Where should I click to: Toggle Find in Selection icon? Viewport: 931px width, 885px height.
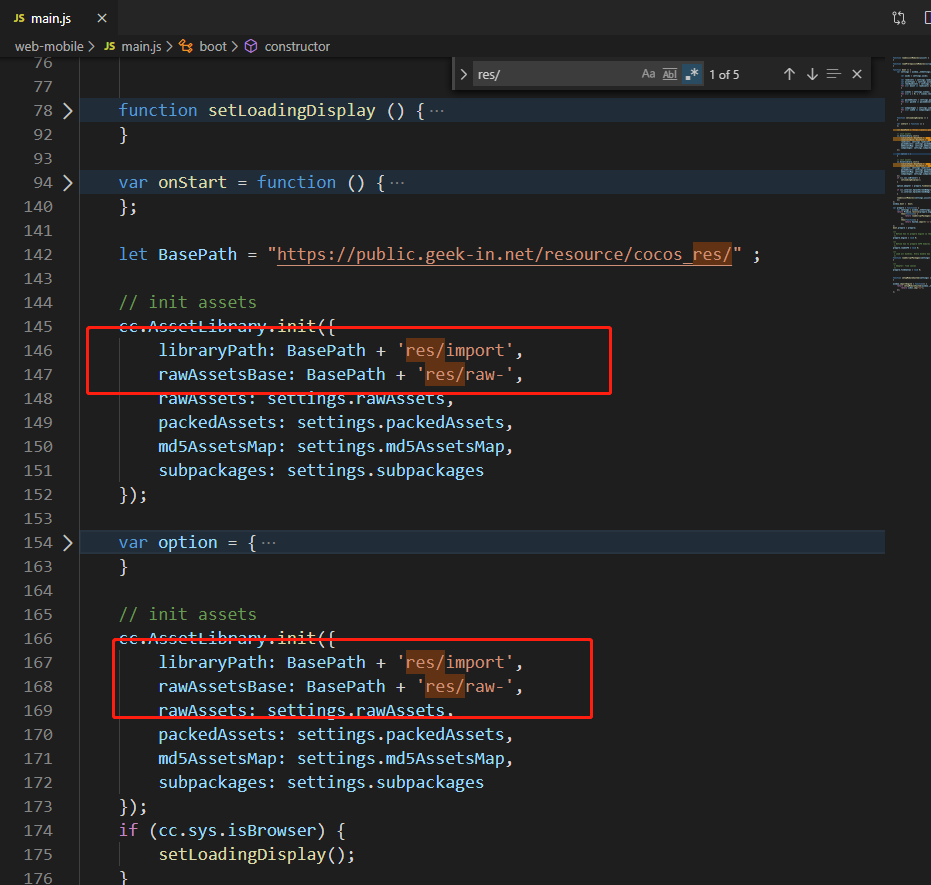click(834, 74)
